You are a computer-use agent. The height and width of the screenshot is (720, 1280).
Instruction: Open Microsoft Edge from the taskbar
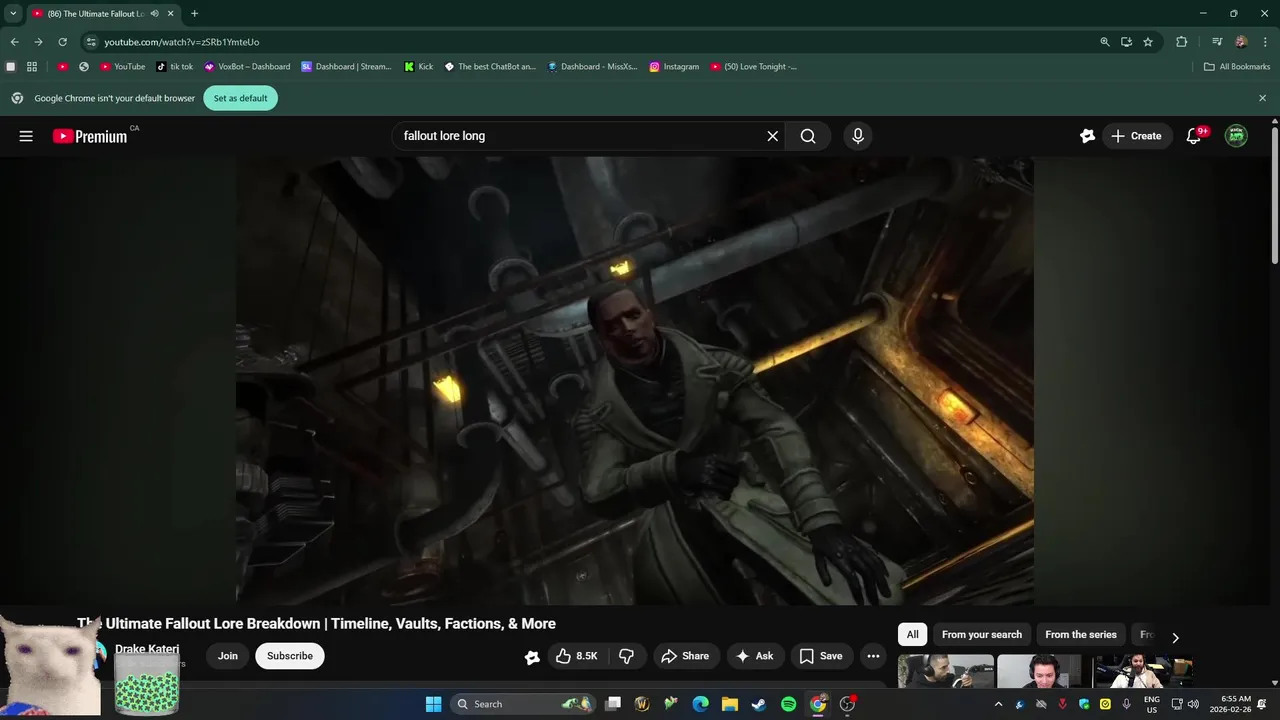(701, 704)
